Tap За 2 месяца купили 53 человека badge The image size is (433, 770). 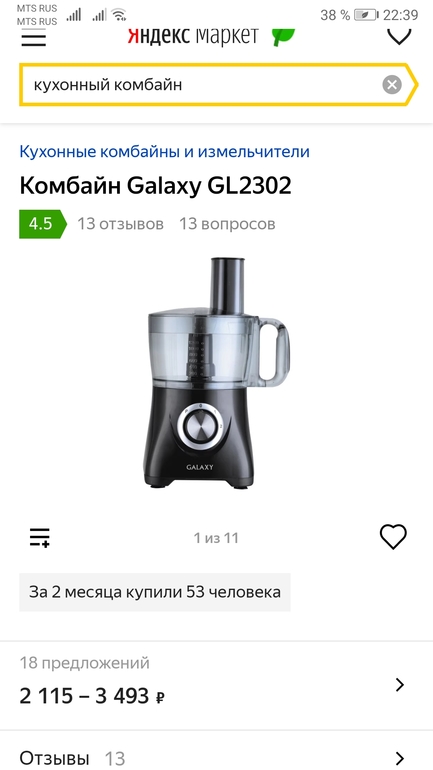pos(155,592)
